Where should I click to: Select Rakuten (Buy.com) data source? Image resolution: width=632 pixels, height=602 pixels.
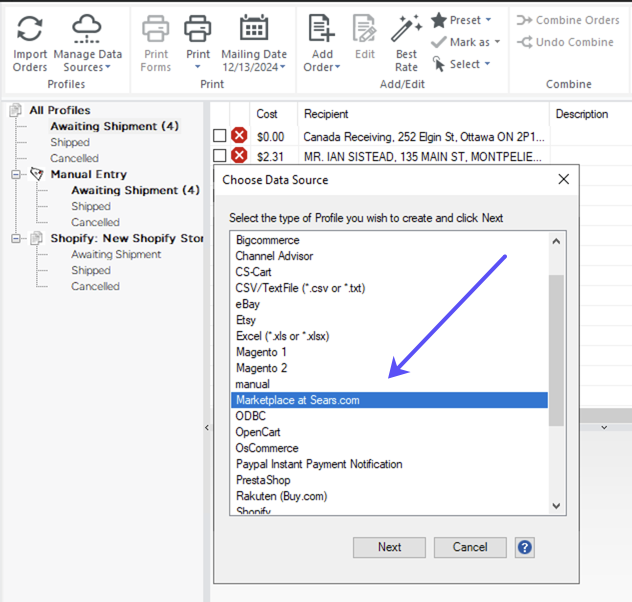389,496
